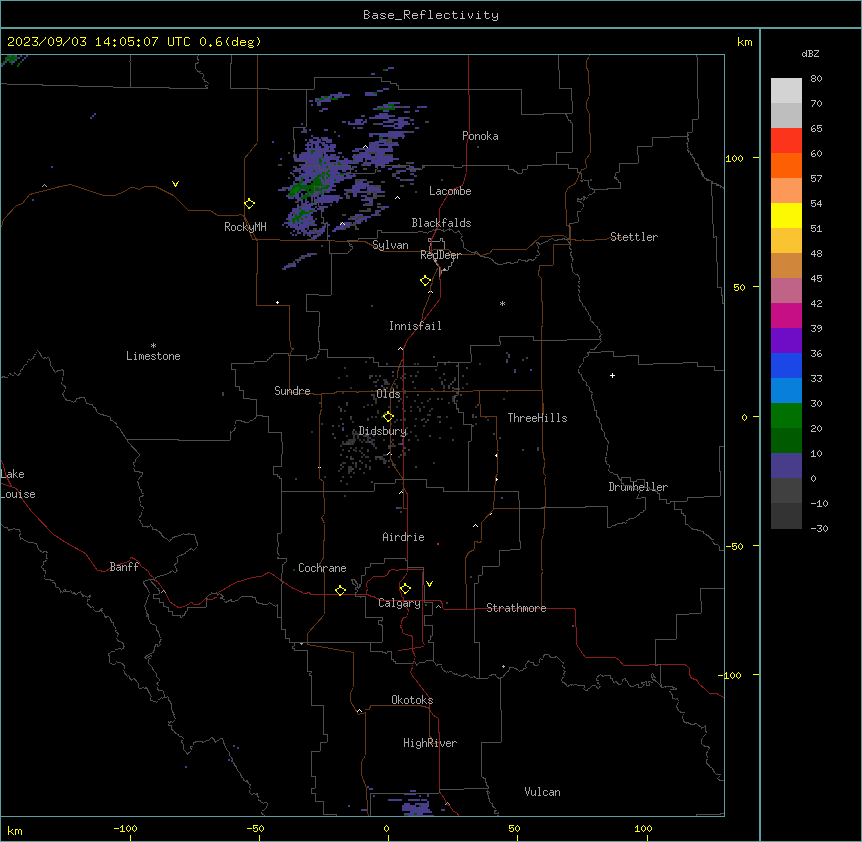
Task: Click the Base_Reflectivity title text
Action: coord(431,15)
